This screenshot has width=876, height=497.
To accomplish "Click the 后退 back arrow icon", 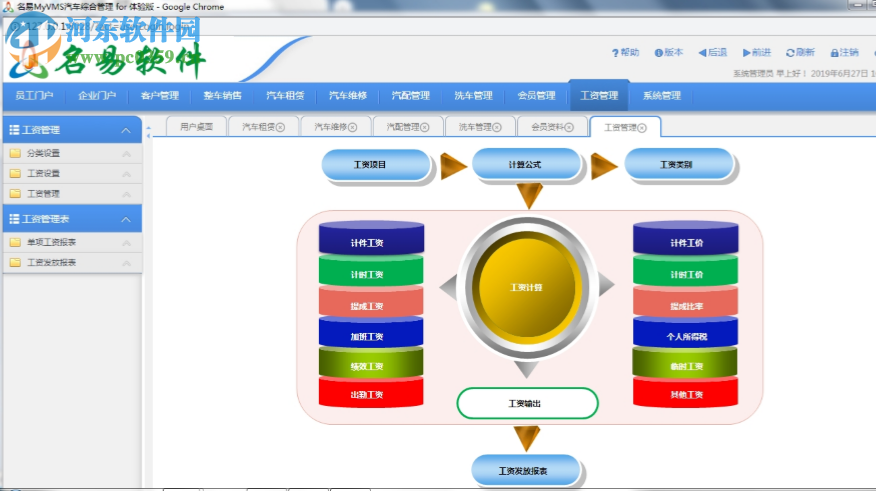I will click(702, 53).
